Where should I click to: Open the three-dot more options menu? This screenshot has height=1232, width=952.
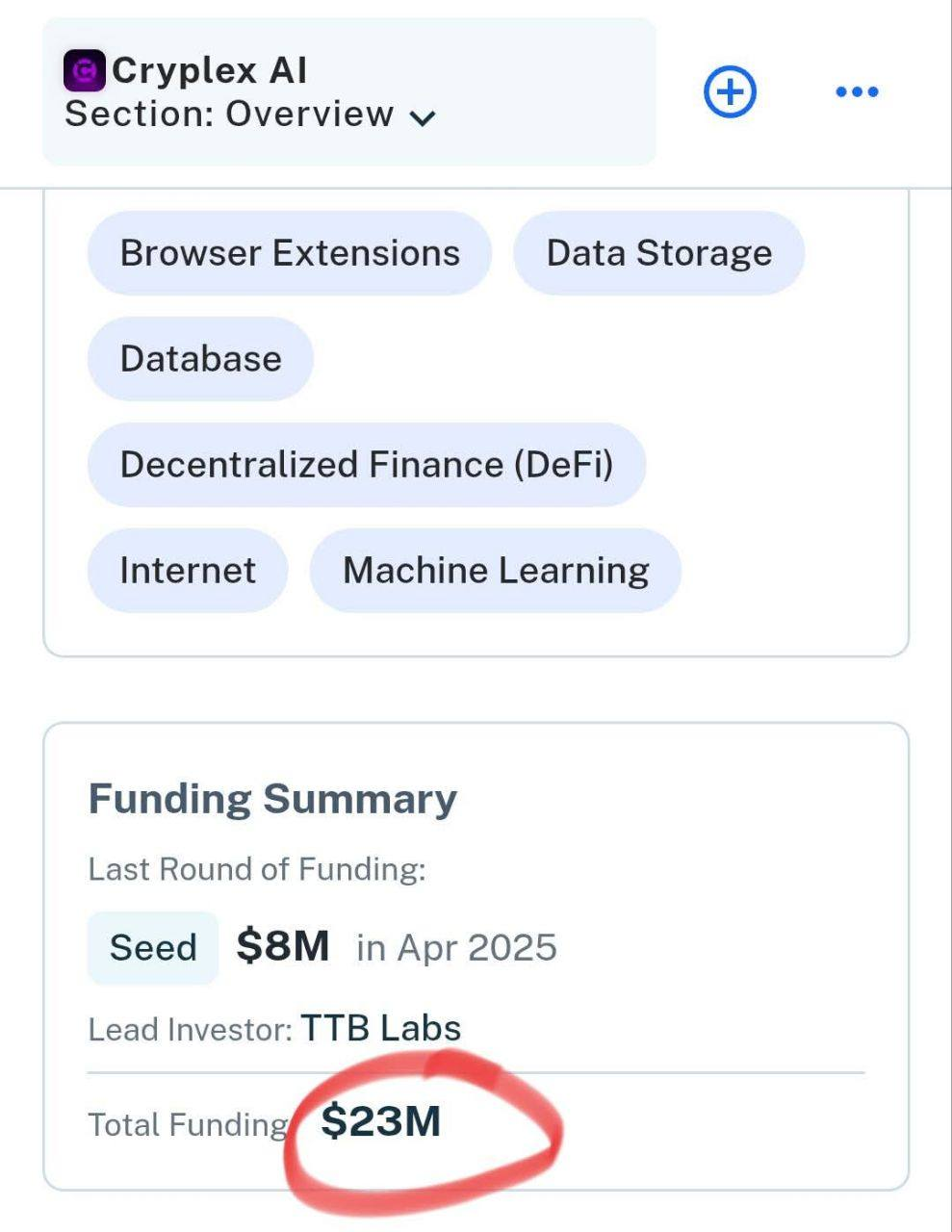point(857,92)
